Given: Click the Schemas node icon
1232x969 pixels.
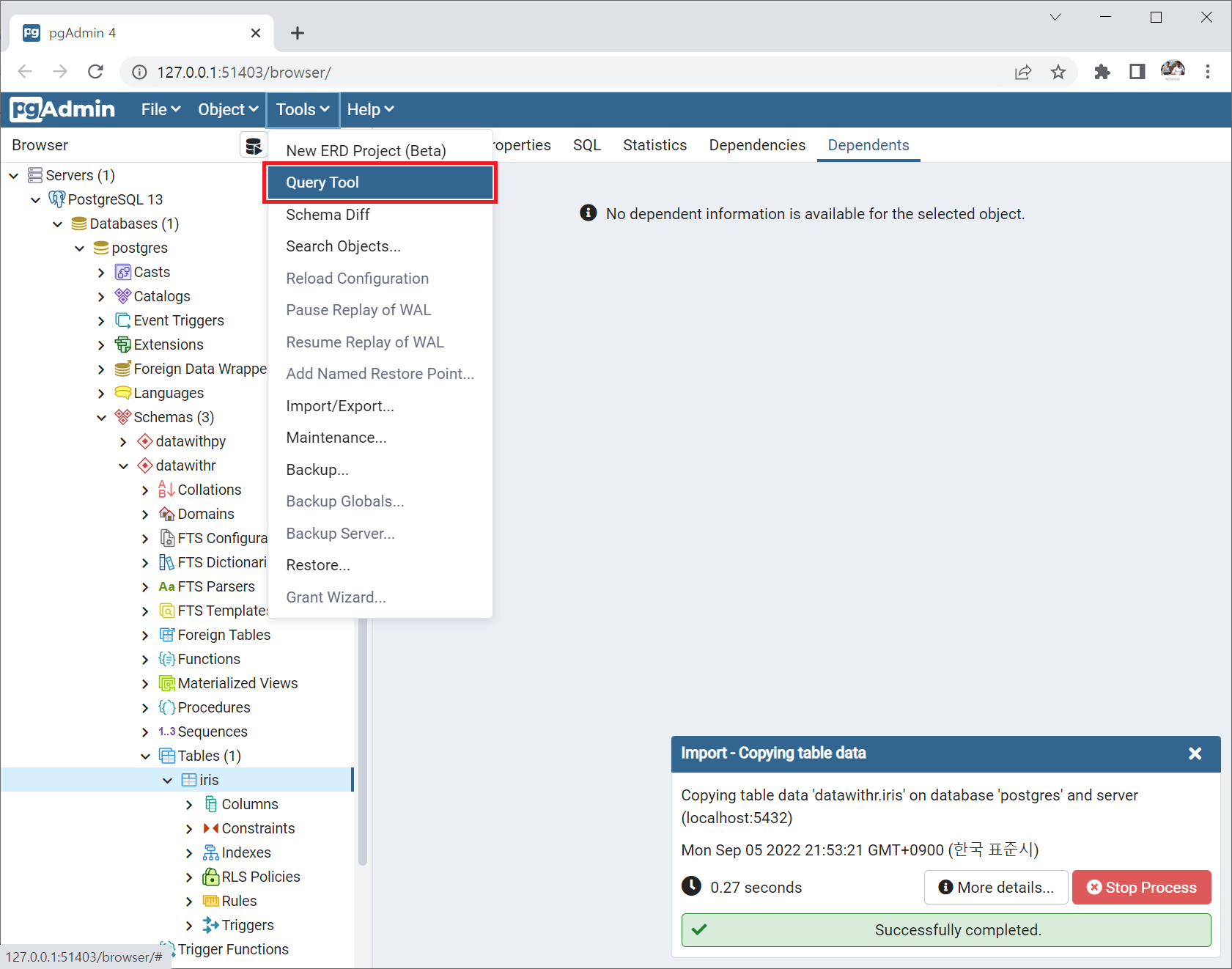Looking at the screenshot, I should point(123,417).
